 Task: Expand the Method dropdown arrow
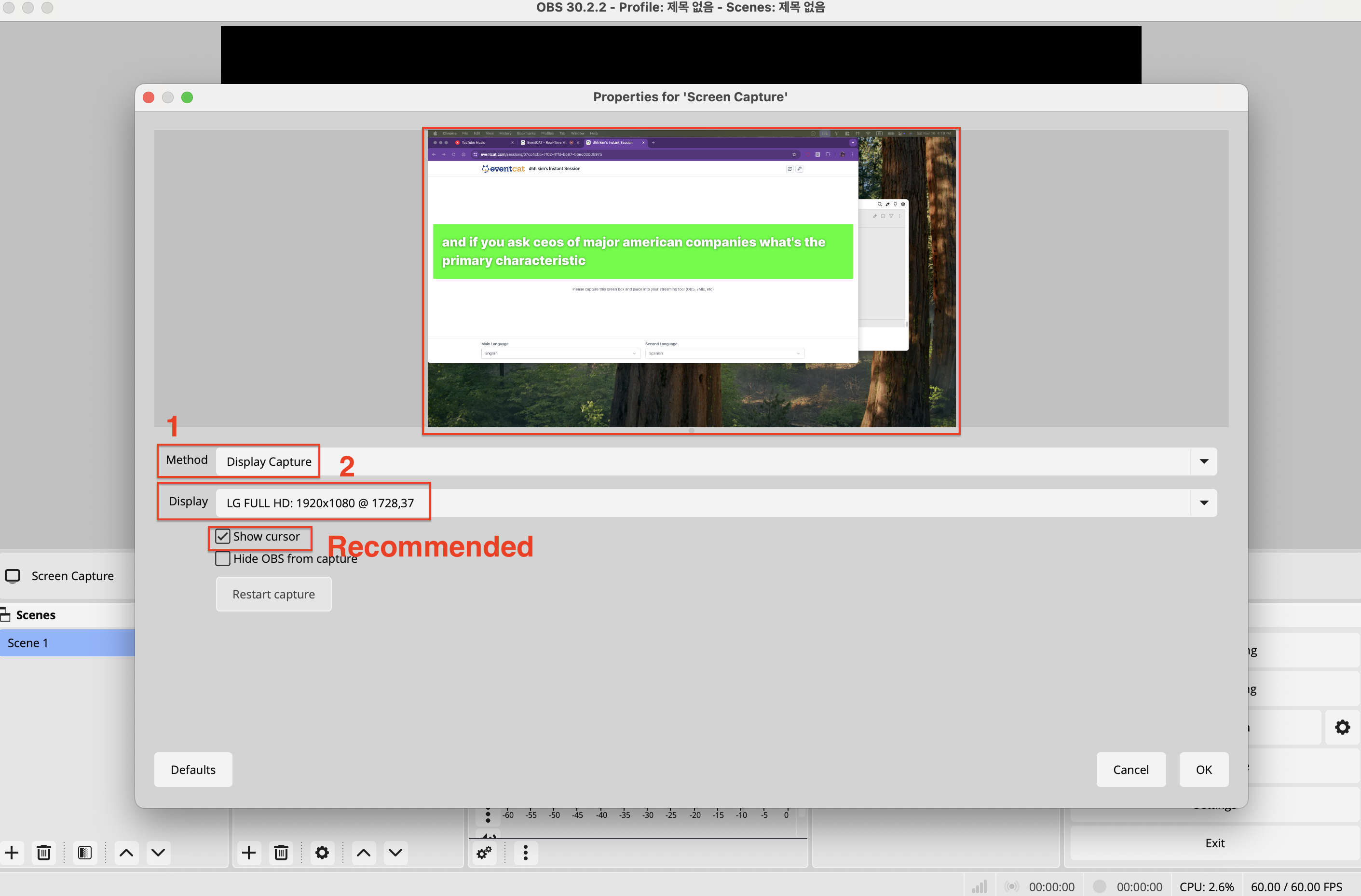[1204, 462]
